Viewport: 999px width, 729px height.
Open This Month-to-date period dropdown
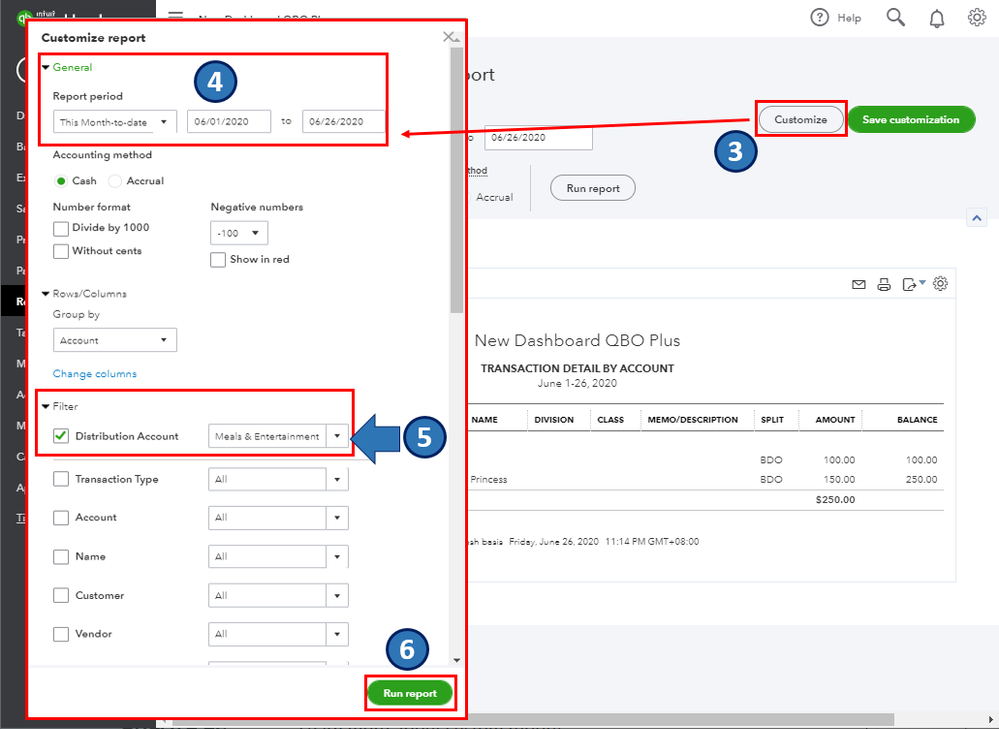click(x=115, y=122)
